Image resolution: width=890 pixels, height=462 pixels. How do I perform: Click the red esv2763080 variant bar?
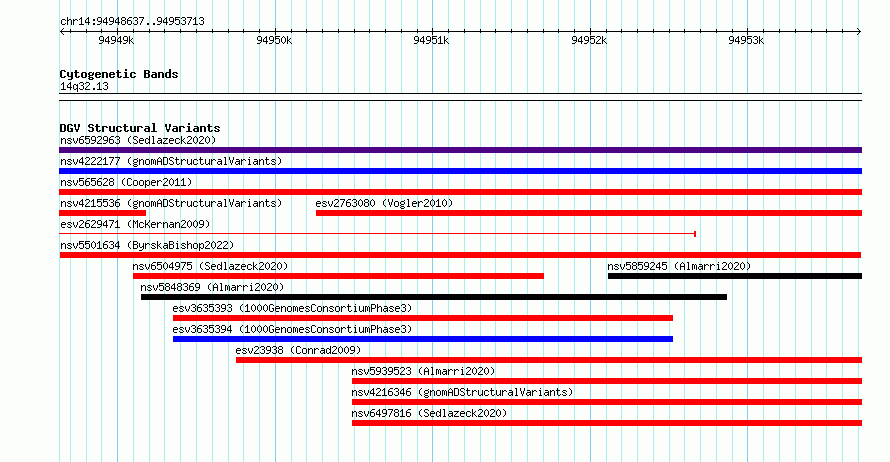[589, 213]
